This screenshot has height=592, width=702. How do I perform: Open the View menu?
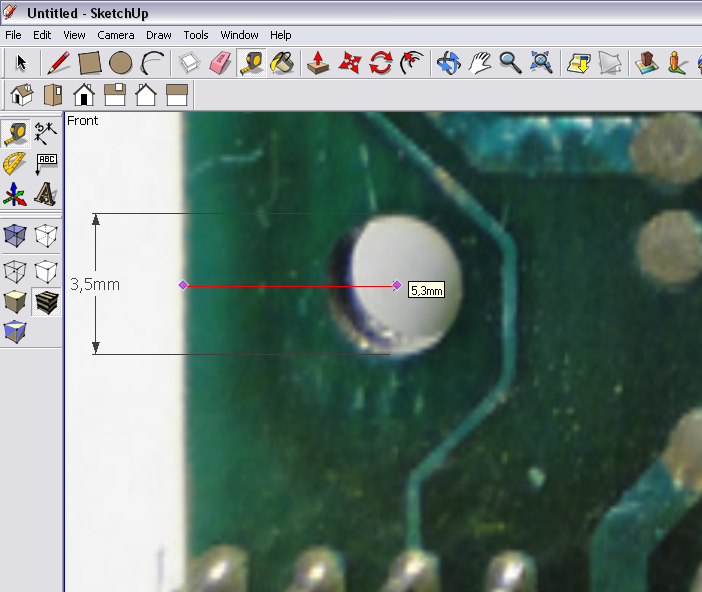click(x=74, y=35)
